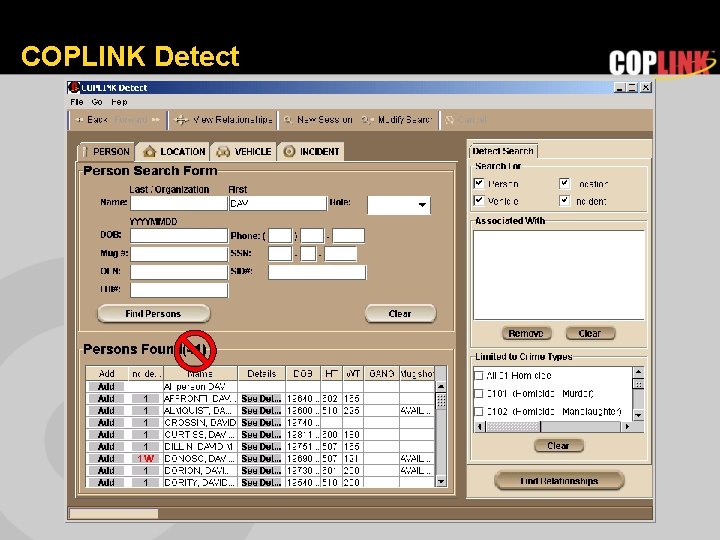Click the crime types list scroll down arrow
Viewport: 720px width, 540px height.
(x=638, y=415)
